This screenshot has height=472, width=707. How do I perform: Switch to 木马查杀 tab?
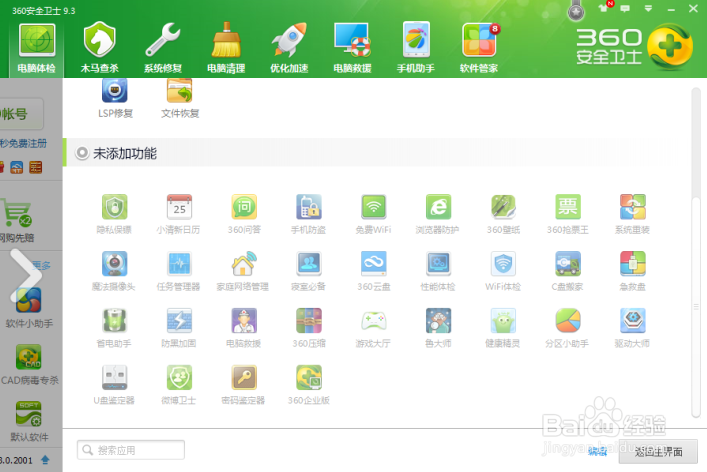(100, 48)
